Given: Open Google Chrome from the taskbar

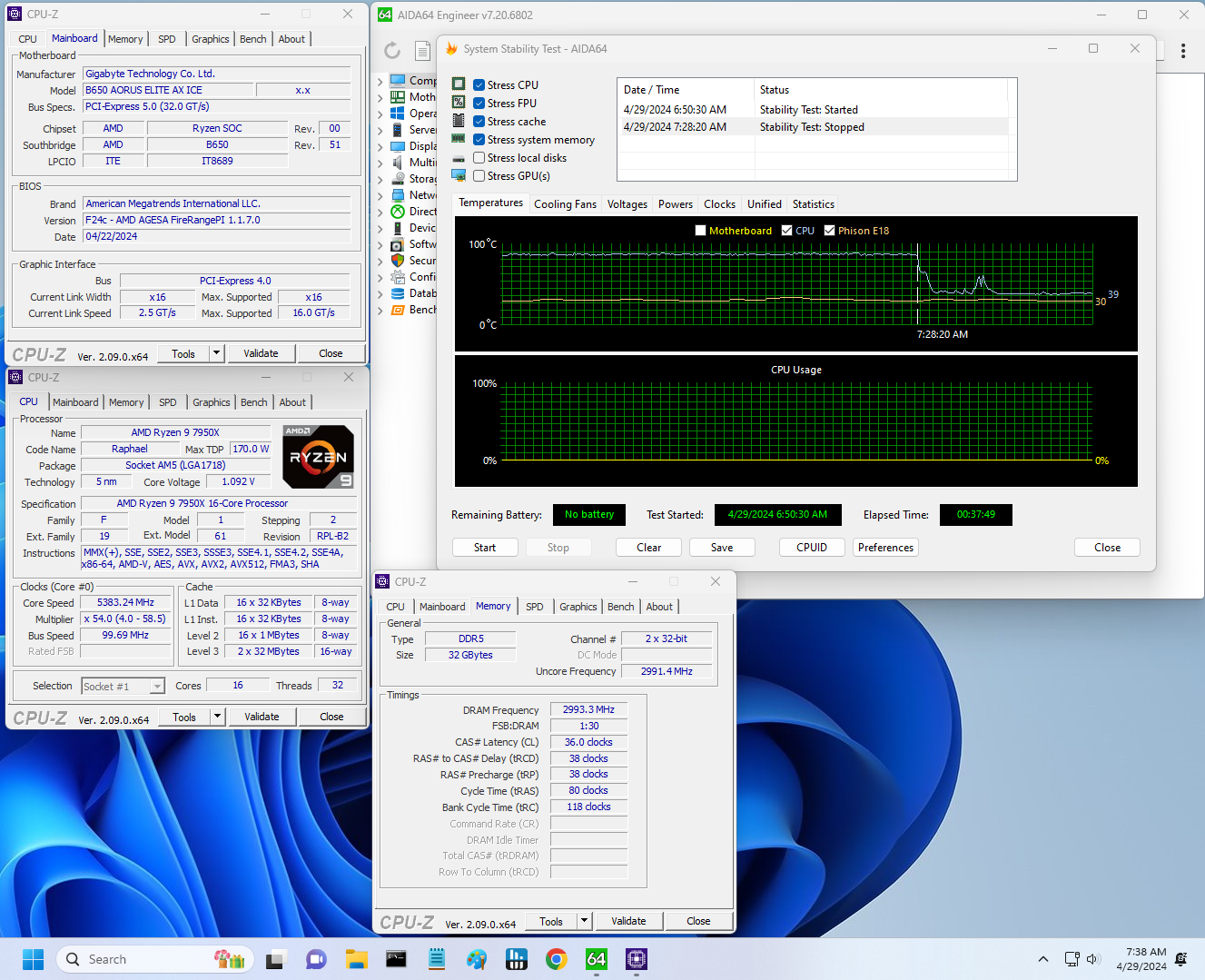Looking at the screenshot, I should (556, 959).
